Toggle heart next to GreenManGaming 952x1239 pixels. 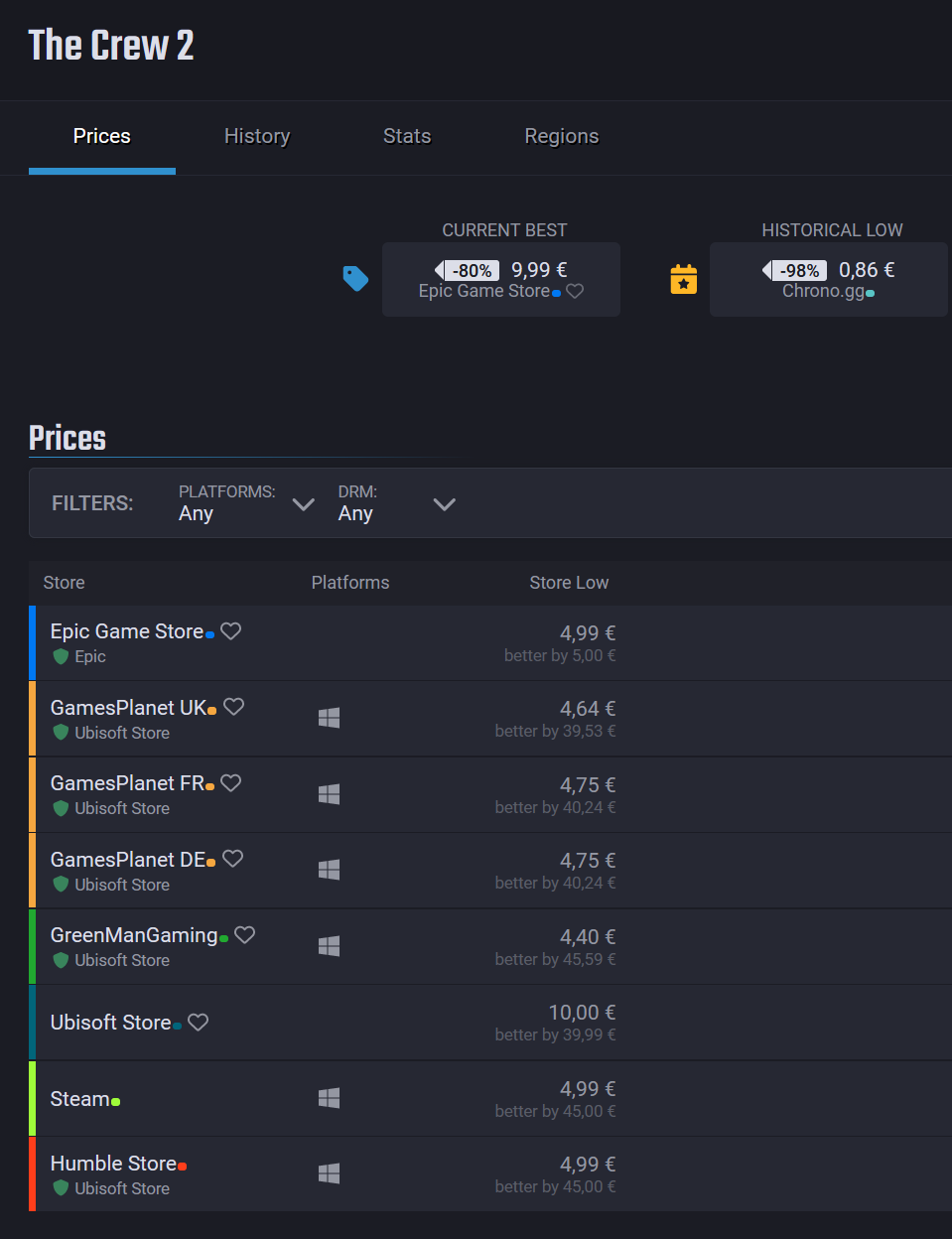(x=245, y=935)
